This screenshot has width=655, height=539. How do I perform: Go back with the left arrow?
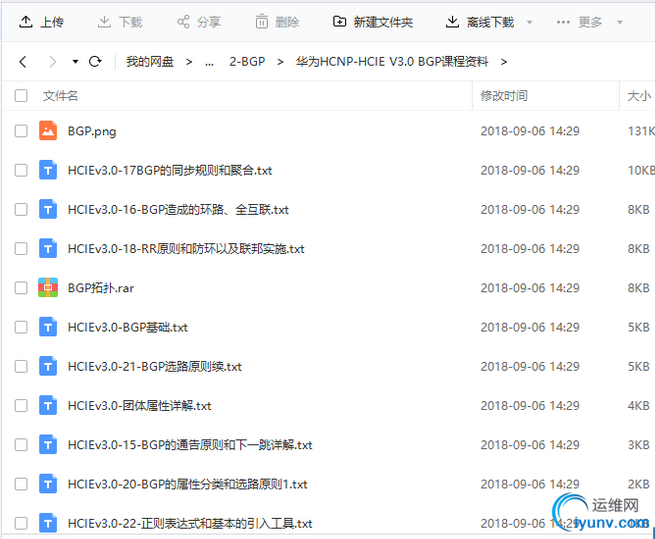[x=23, y=62]
